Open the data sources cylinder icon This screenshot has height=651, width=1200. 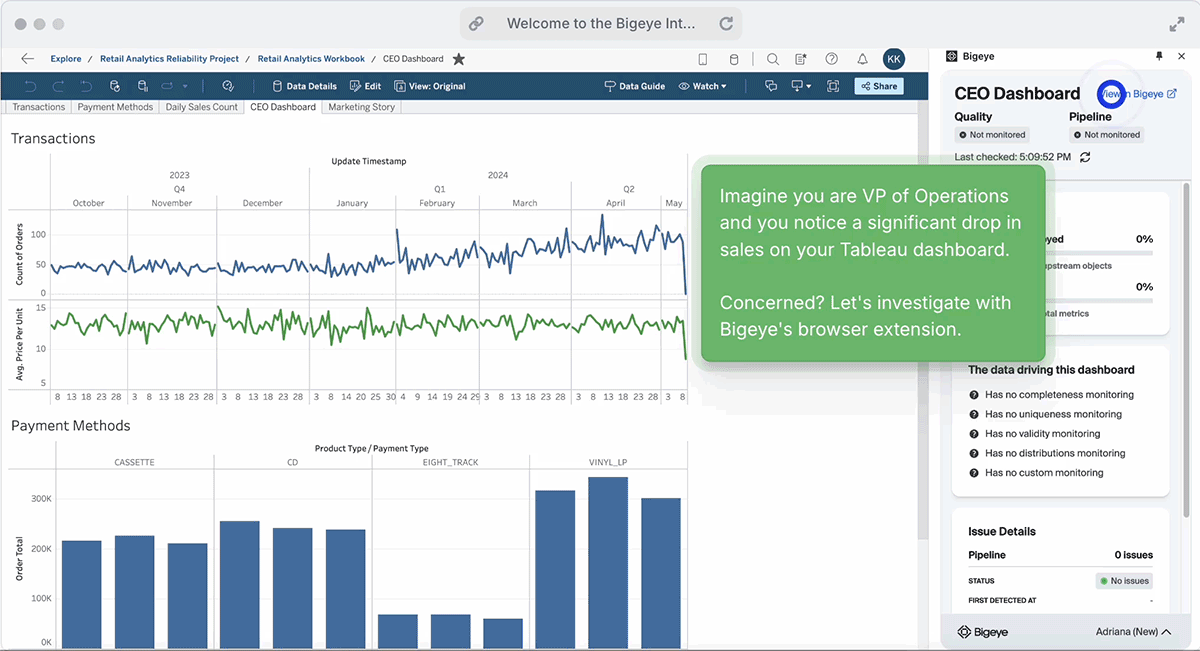pyautogui.click(x=733, y=59)
